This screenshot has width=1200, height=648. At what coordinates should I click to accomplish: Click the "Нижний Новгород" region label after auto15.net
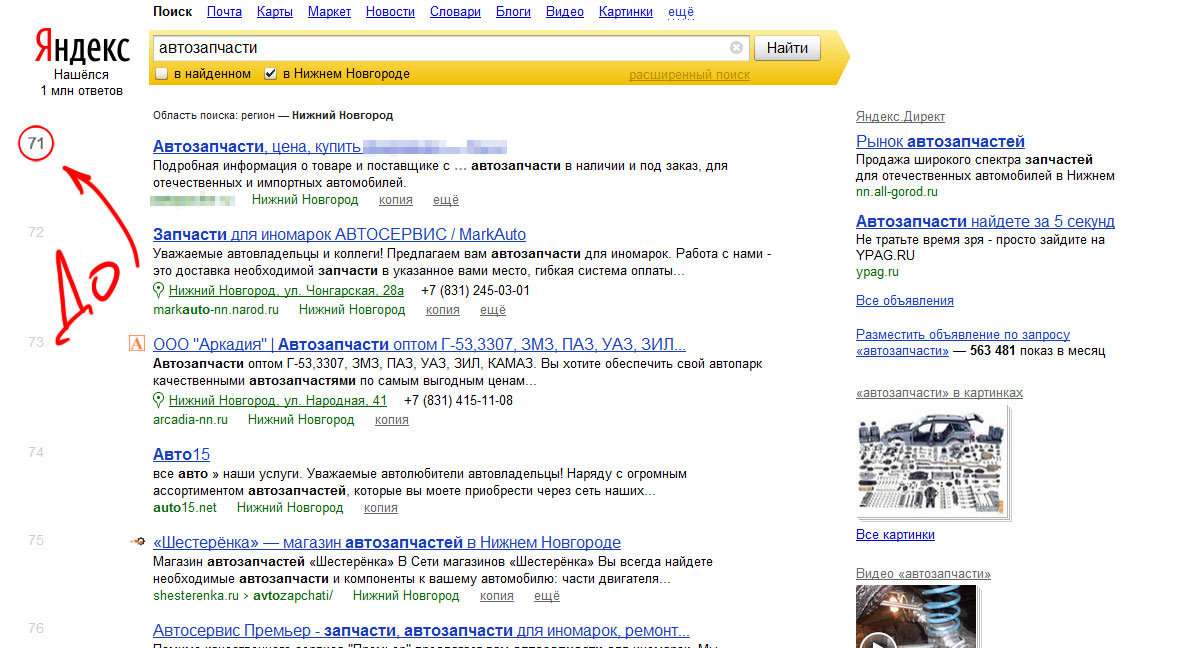(x=289, y=508)
